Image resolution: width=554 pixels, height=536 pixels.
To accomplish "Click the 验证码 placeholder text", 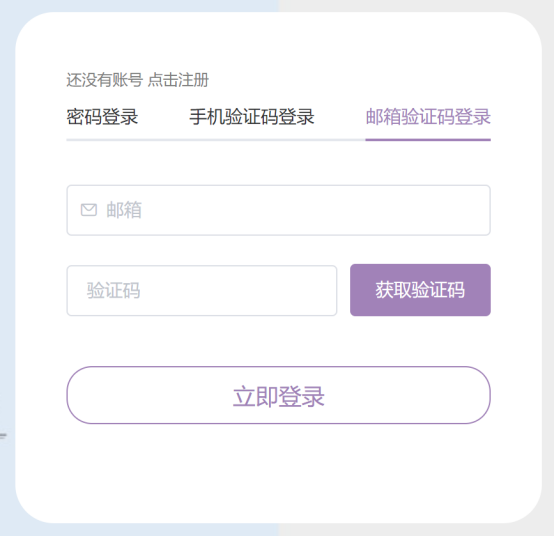I will (x=113, y=290).
